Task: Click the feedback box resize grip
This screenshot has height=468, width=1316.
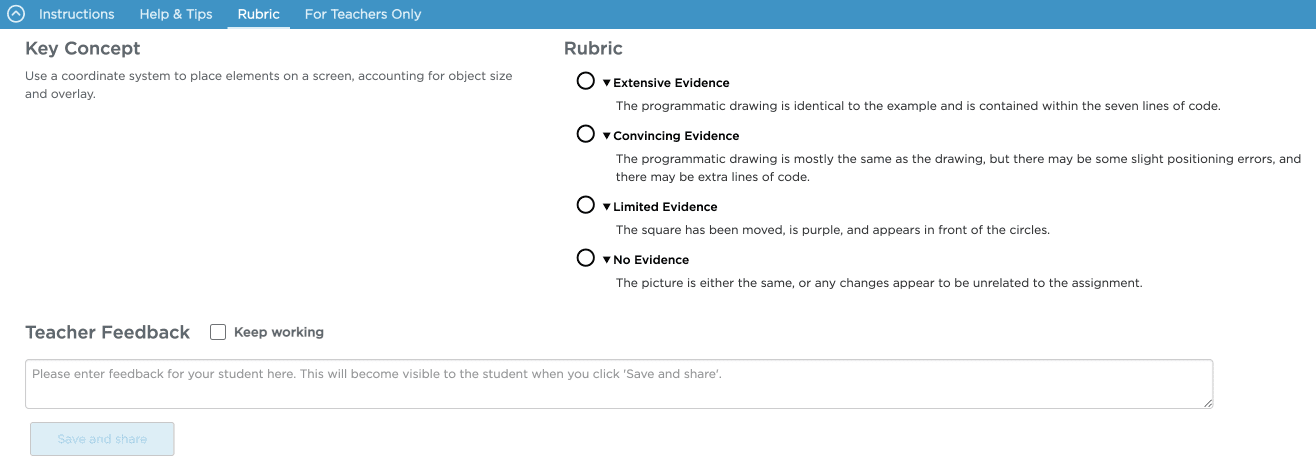Action: coord(1207,402)
